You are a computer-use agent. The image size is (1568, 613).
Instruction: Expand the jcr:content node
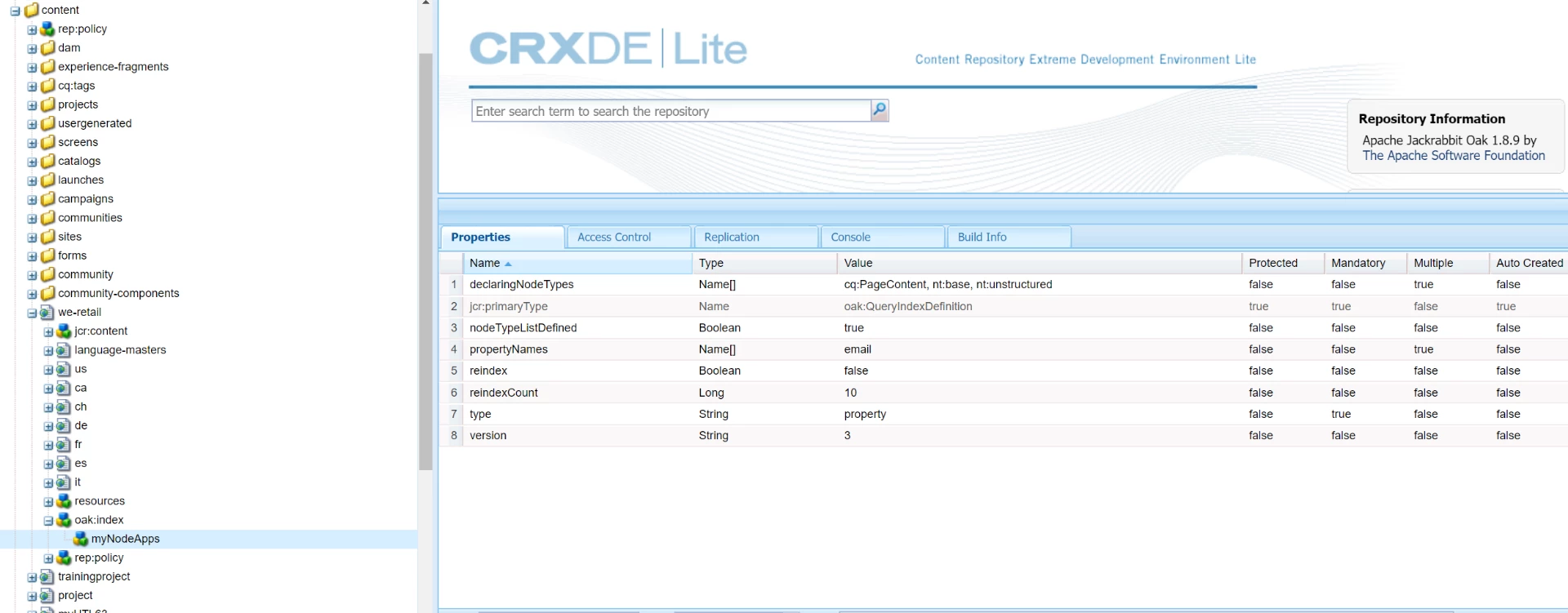pos(48,331)
